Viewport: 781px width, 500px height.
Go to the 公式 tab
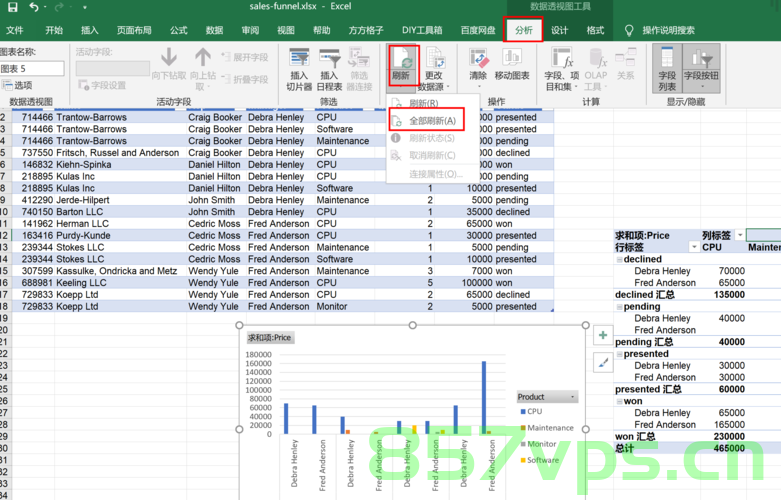pyautogui.click(x=178, y=30)
